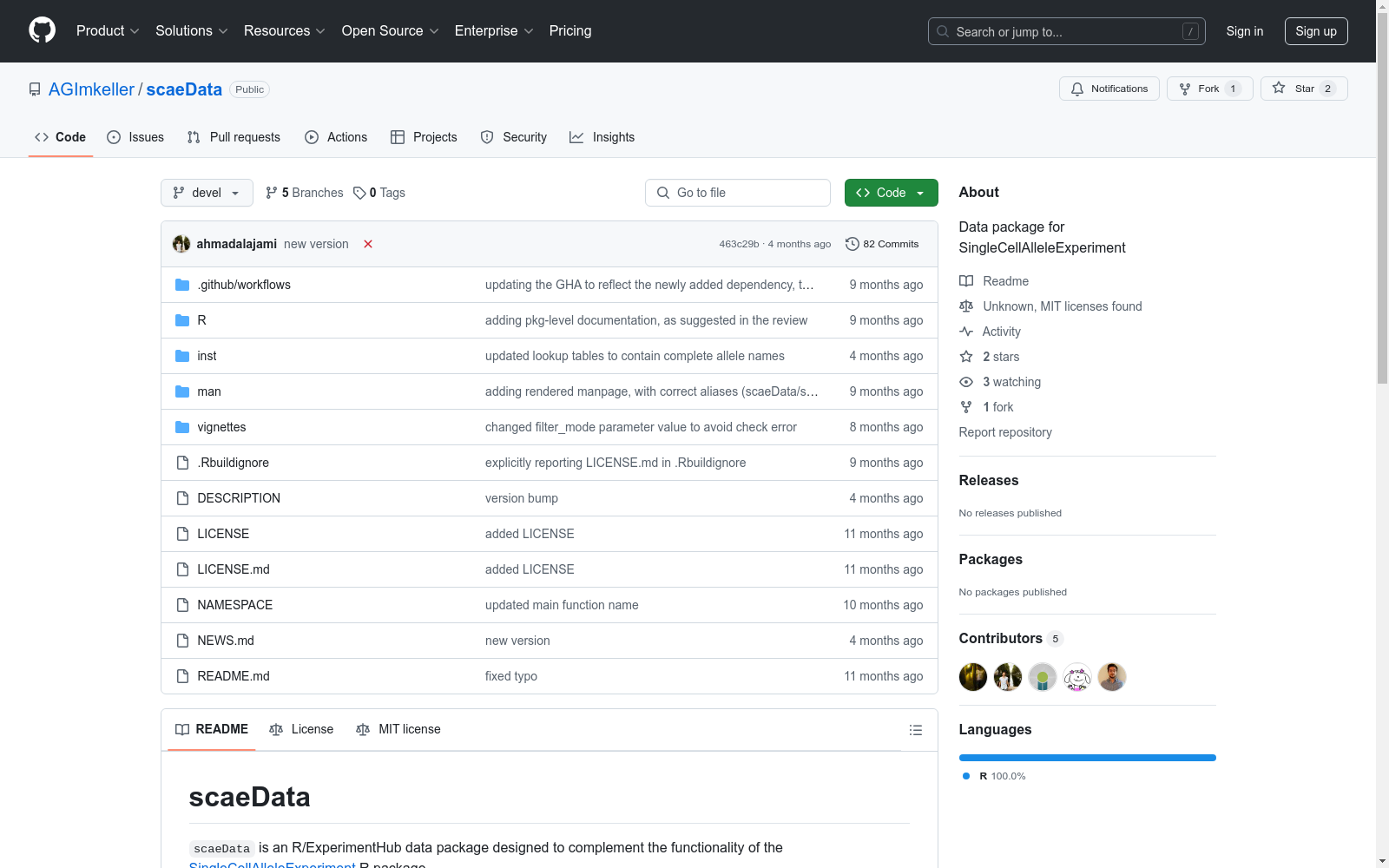Switch to the Projects tab
The height and width of the screenshot is (868, 1389).
pos(424,137)
